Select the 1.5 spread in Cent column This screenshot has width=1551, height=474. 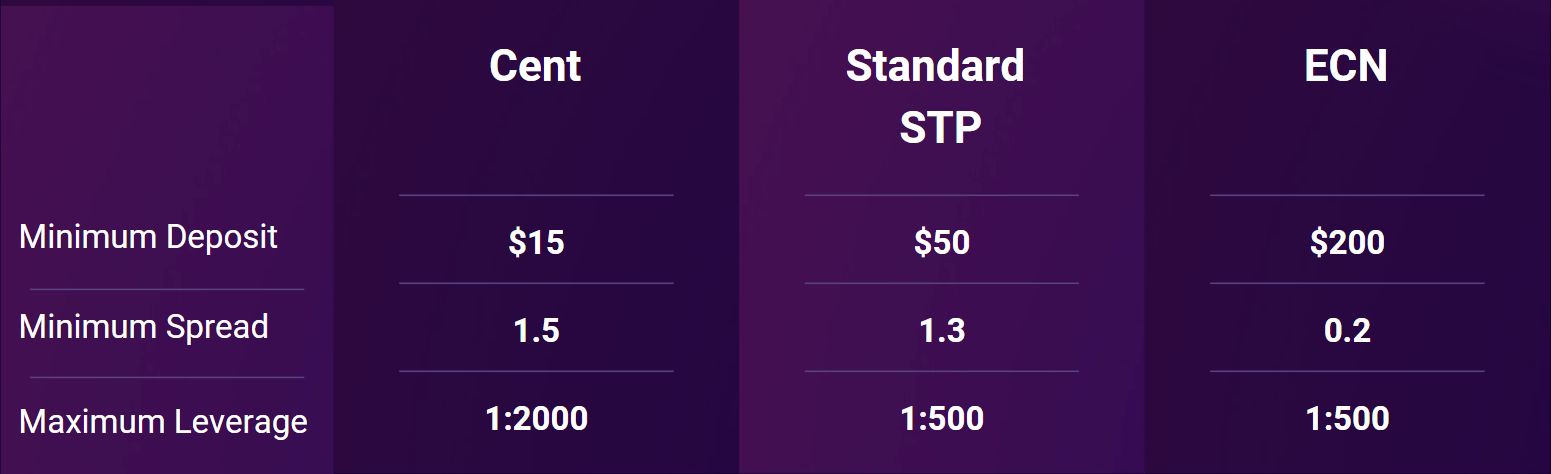click(536, 331)
